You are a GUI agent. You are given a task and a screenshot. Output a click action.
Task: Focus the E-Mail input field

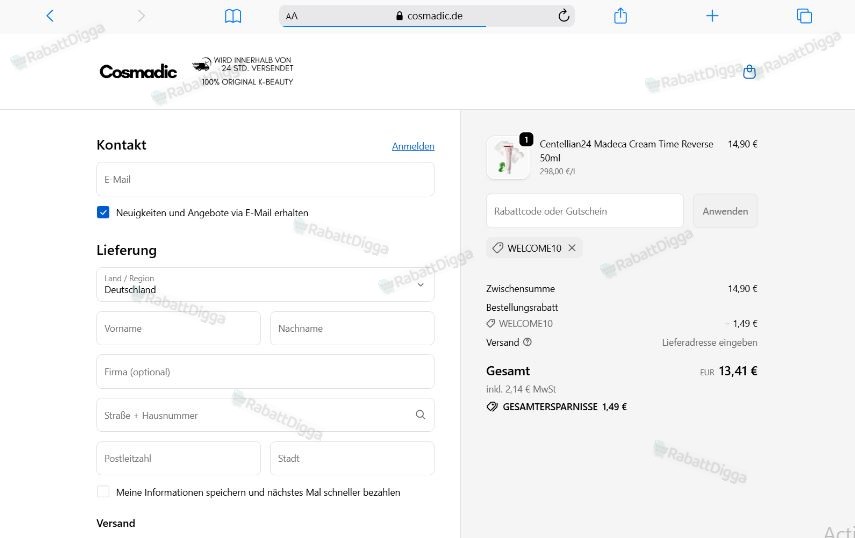[266, 179]
